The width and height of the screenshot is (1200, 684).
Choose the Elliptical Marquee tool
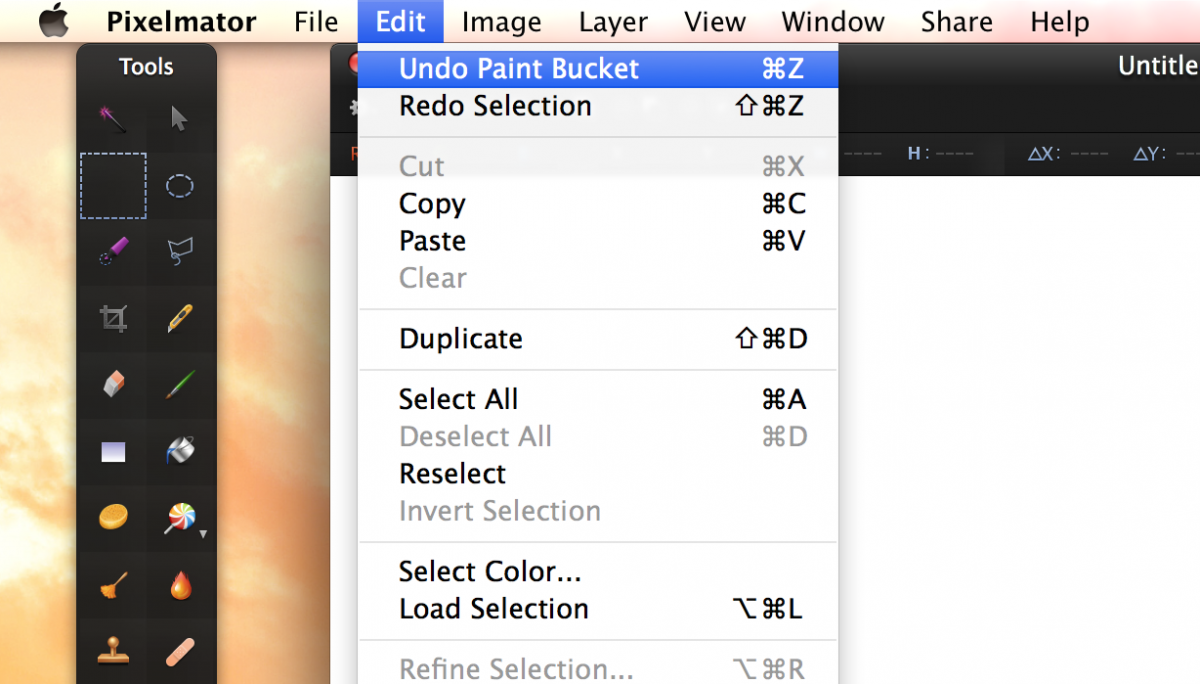[x=180, y=186]
